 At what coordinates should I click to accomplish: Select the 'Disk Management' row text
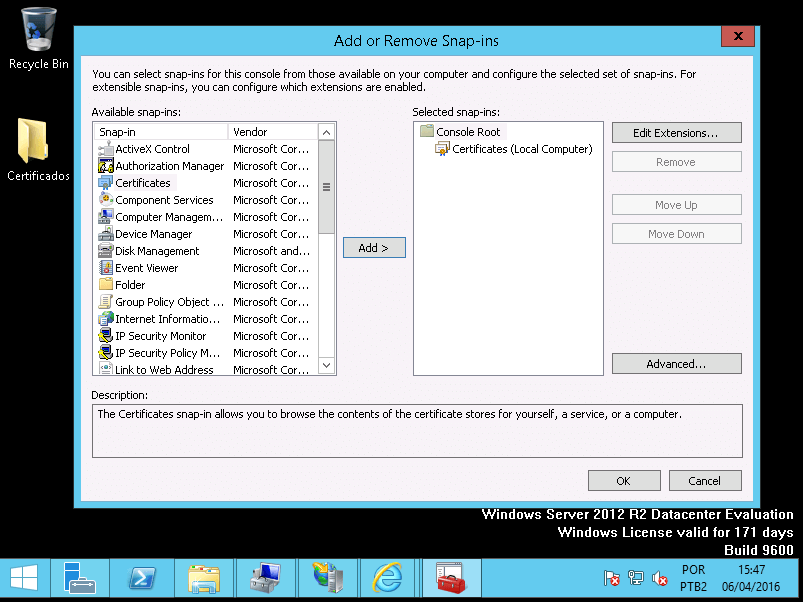(157, 251)
